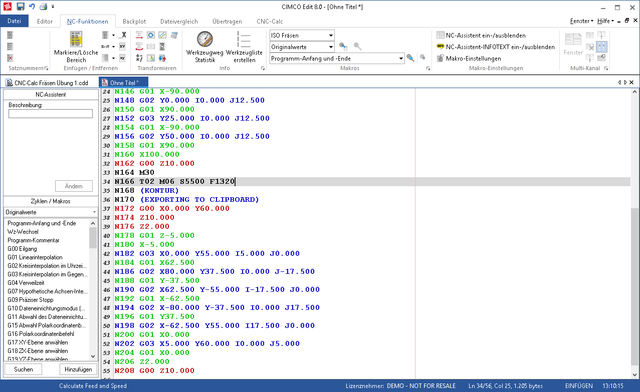Open the quick access toolbar customize arrow
The width and height of the screenshot is (640, 392).
pyautogui.click(x=53, y=7)
